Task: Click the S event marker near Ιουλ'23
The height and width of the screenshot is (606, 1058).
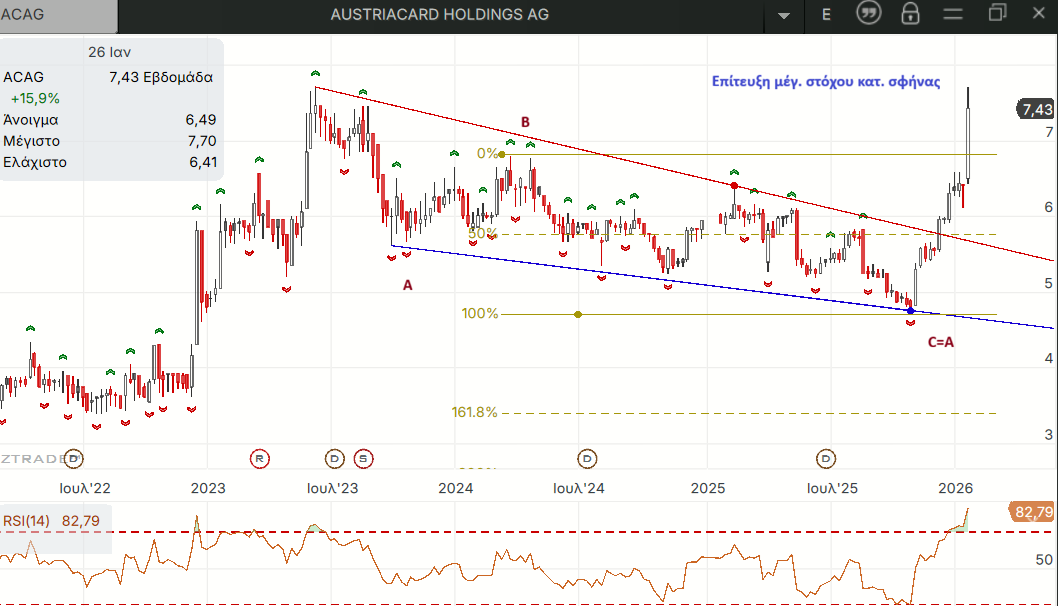Action: coord(363,459)
